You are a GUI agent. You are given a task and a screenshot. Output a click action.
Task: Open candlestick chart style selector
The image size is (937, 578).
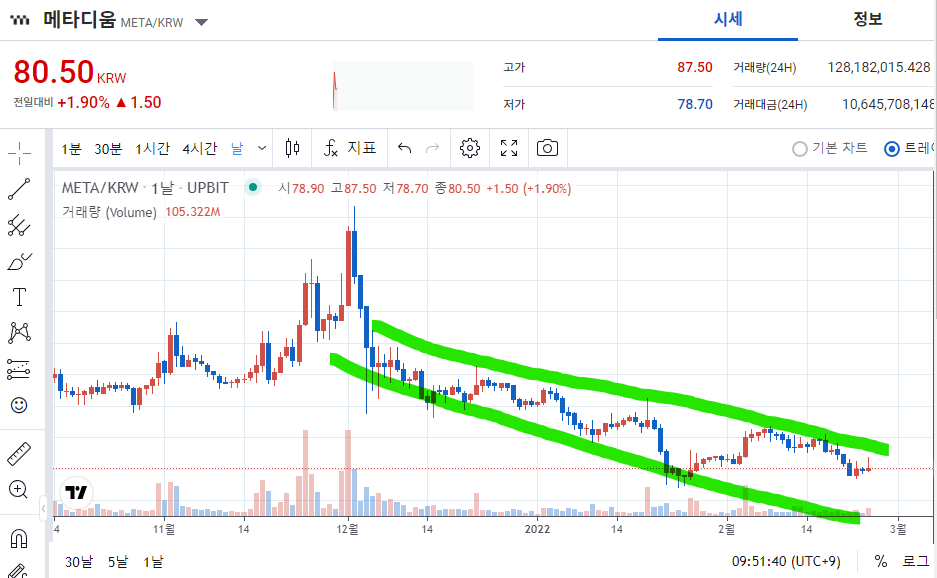pos(292,148)
